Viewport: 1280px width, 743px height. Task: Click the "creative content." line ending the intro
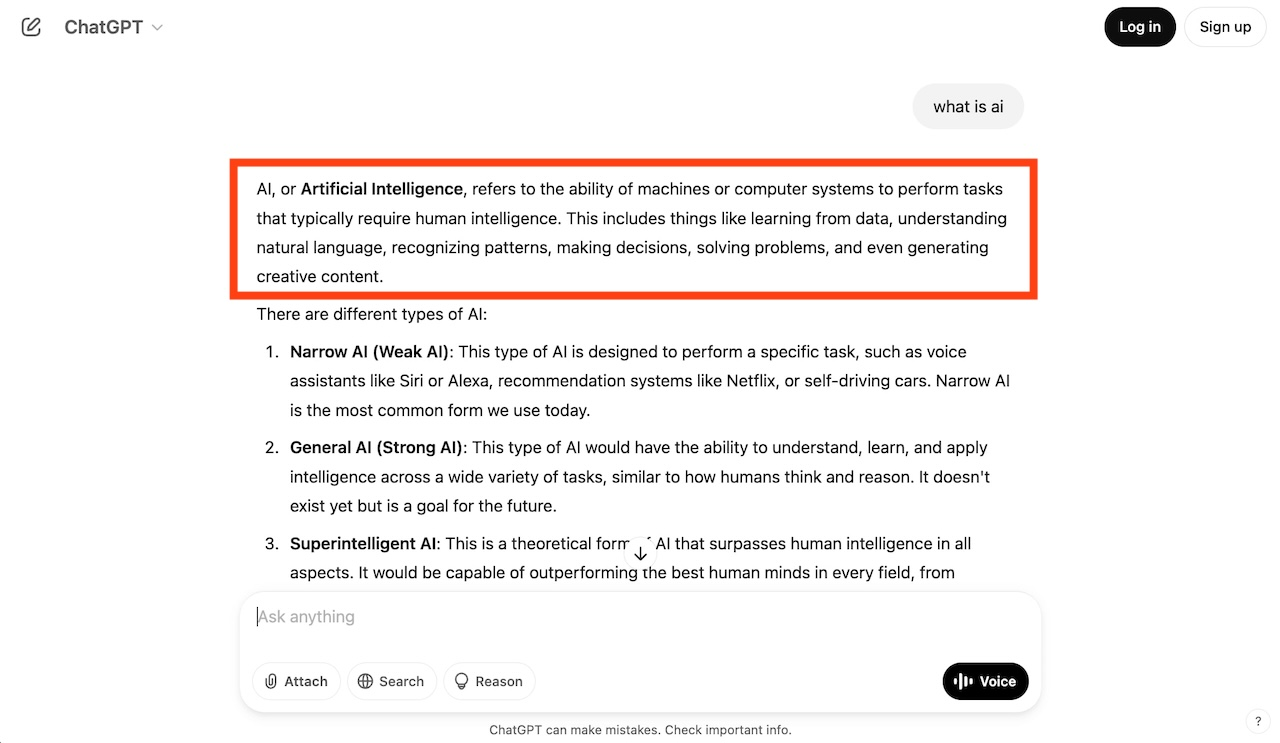coord(320,277)
